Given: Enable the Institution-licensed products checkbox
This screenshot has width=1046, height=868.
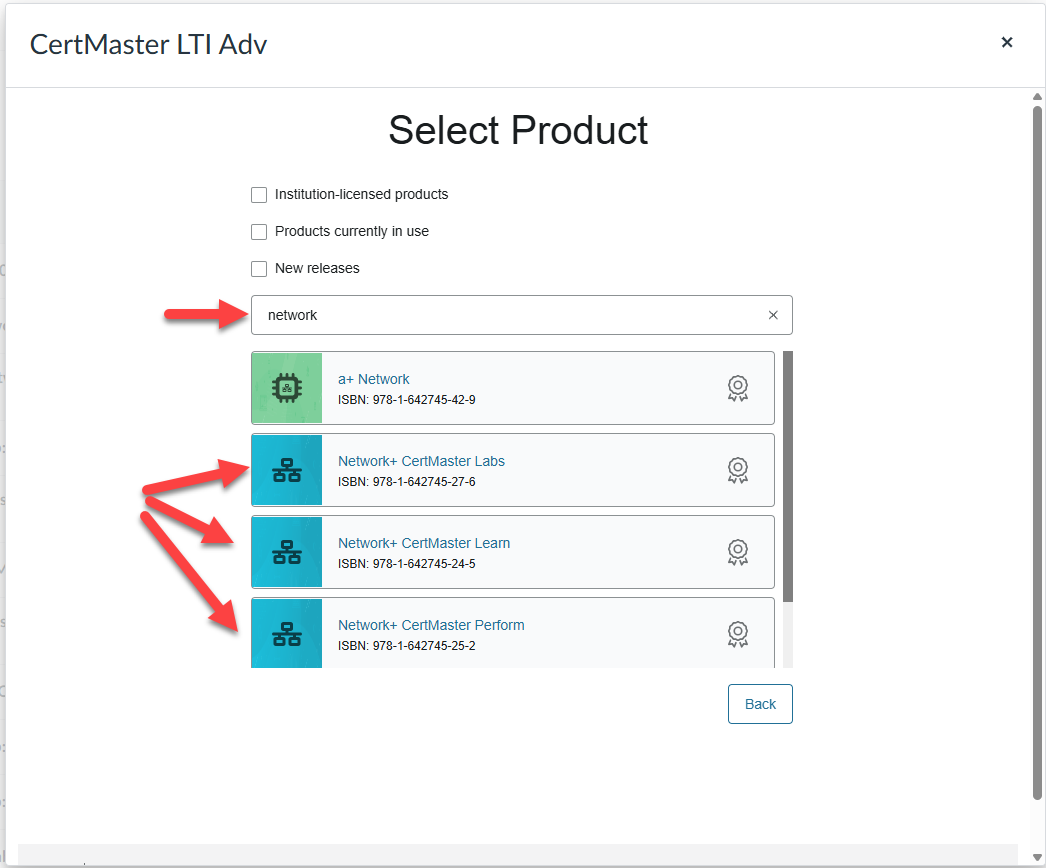Looking at the screenshot, I should click(259, 195).
